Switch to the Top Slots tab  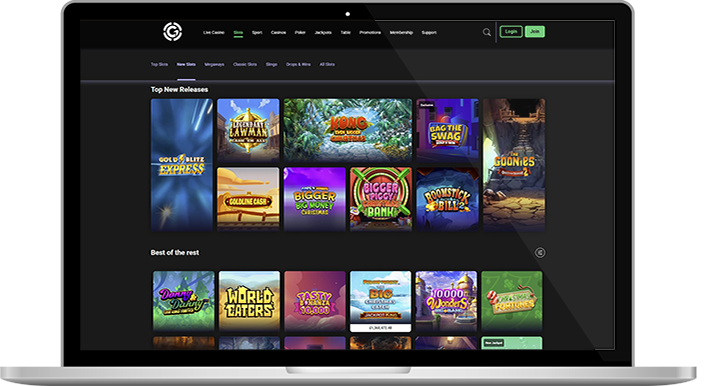[160, 64]
